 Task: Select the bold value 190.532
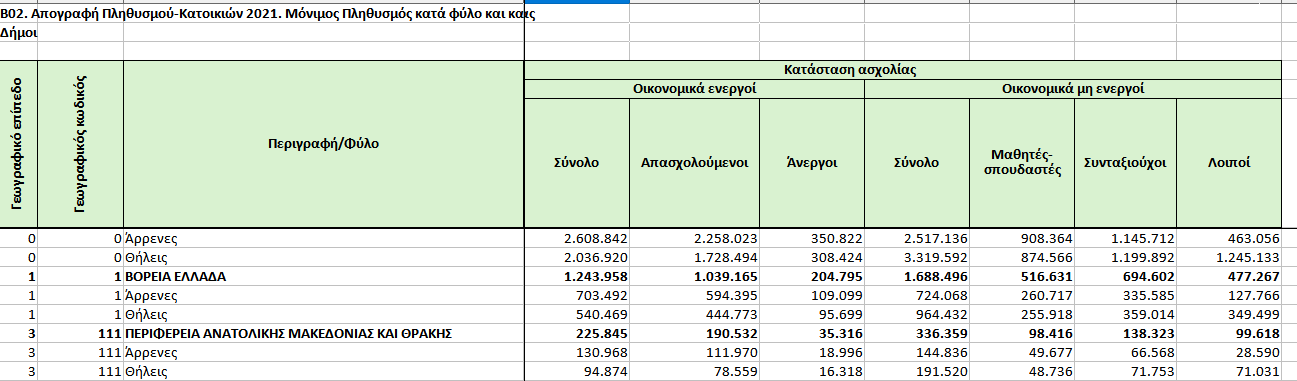pyautogui.click(x=695, y=334)
